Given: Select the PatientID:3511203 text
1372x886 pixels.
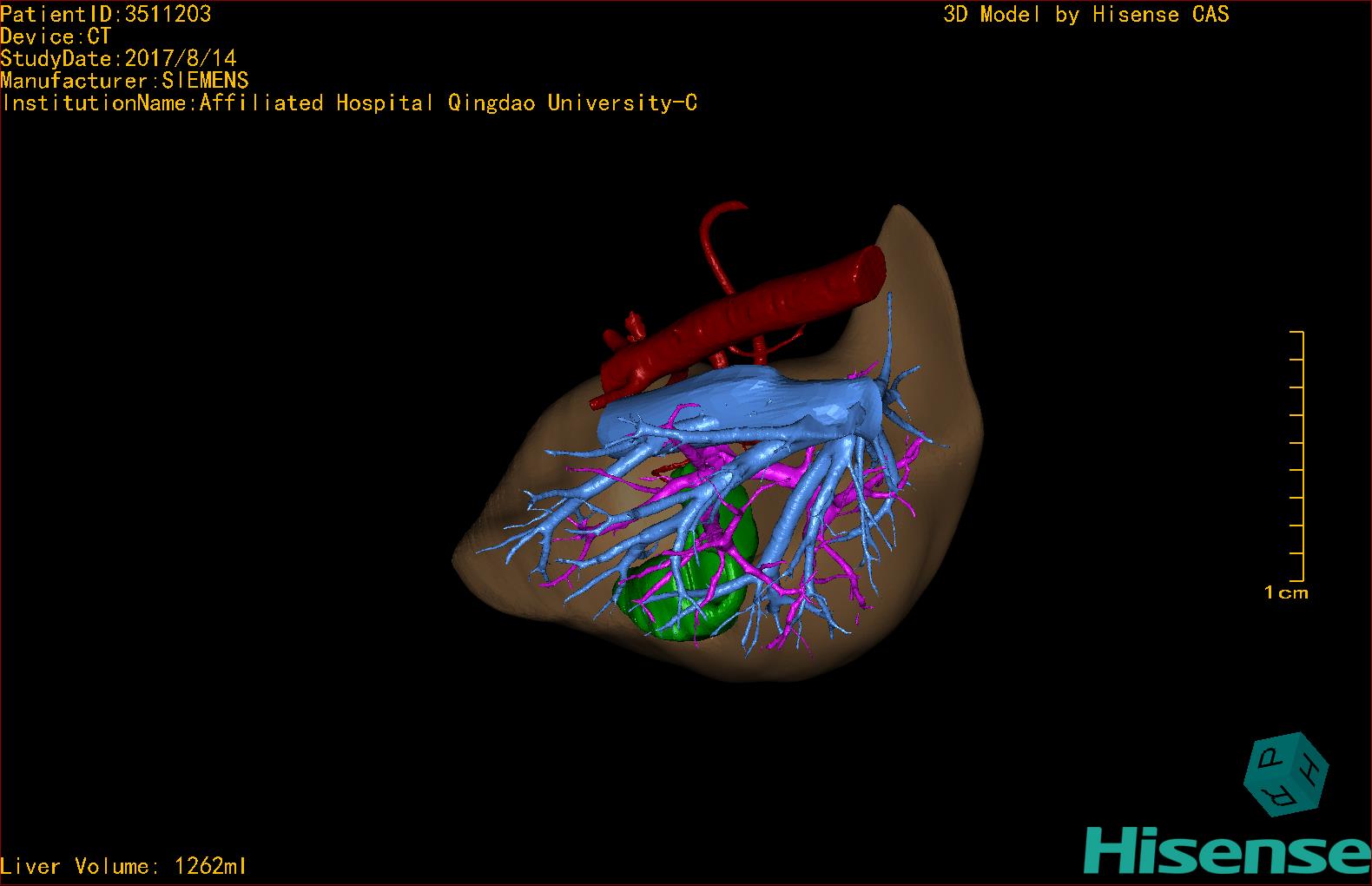Looking at the screenshot, I should [x=106, y=14].
